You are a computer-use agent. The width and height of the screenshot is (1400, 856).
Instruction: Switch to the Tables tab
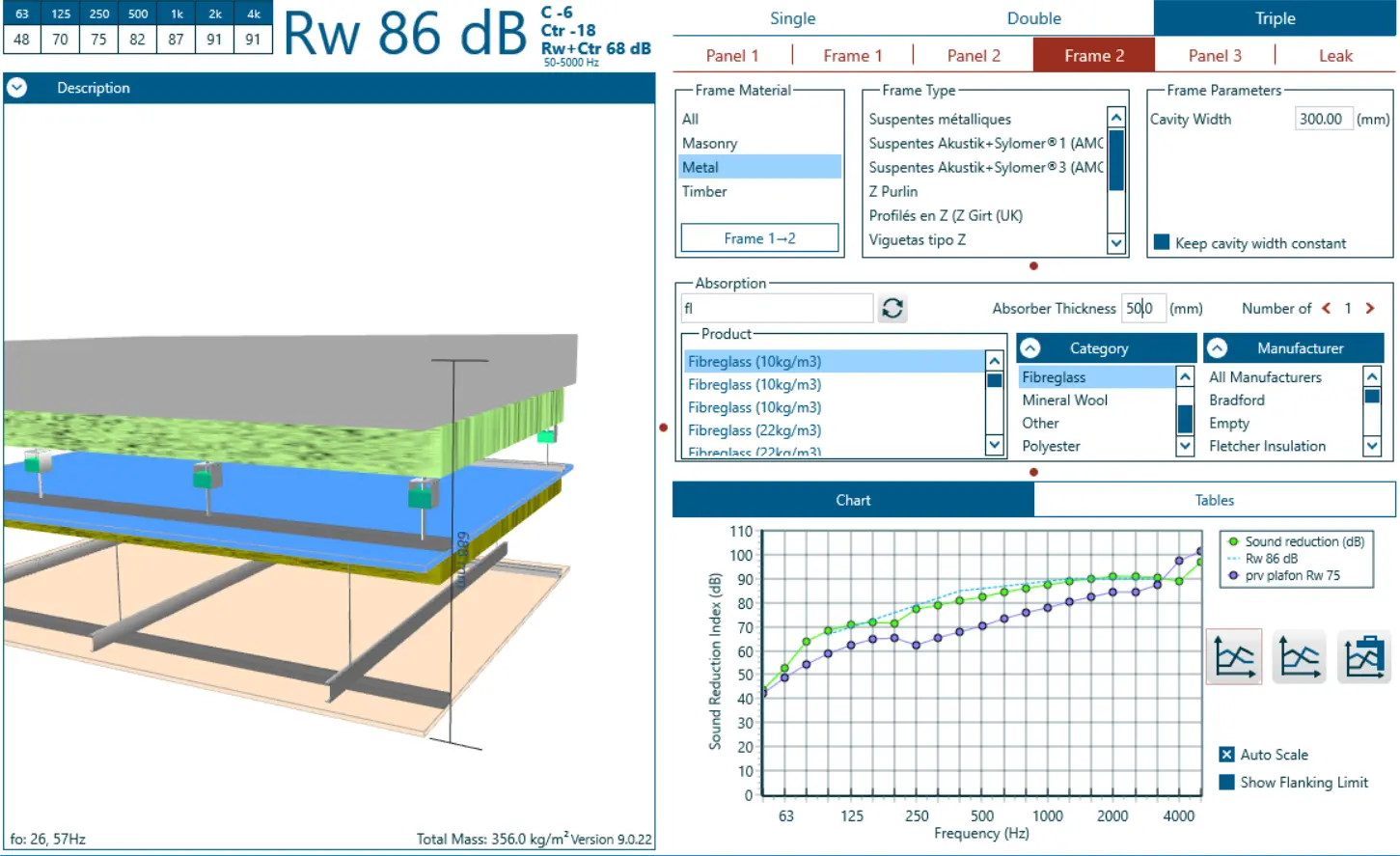click(1214, 500)
